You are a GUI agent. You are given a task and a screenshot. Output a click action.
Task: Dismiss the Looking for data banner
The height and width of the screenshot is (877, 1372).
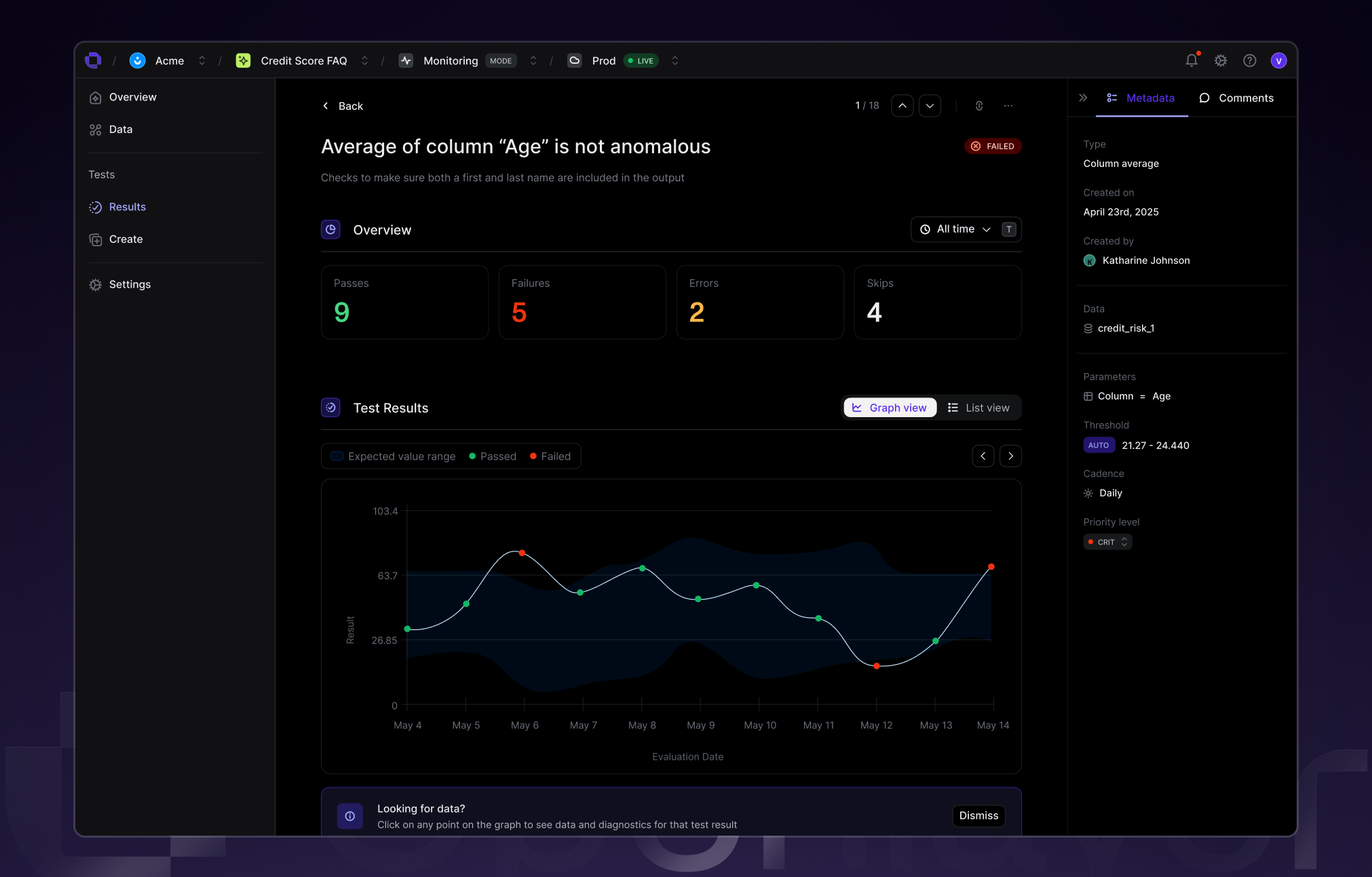pos(978,815)
